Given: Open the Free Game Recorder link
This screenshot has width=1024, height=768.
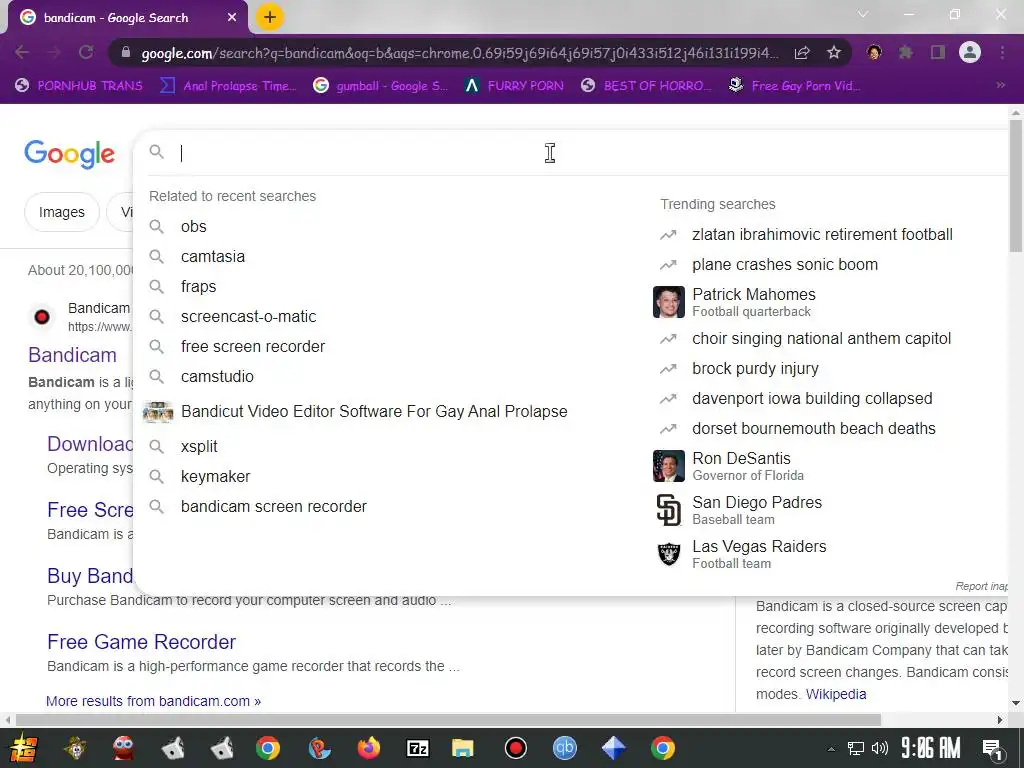Looking at the screenshot, I should coord(141,642).
